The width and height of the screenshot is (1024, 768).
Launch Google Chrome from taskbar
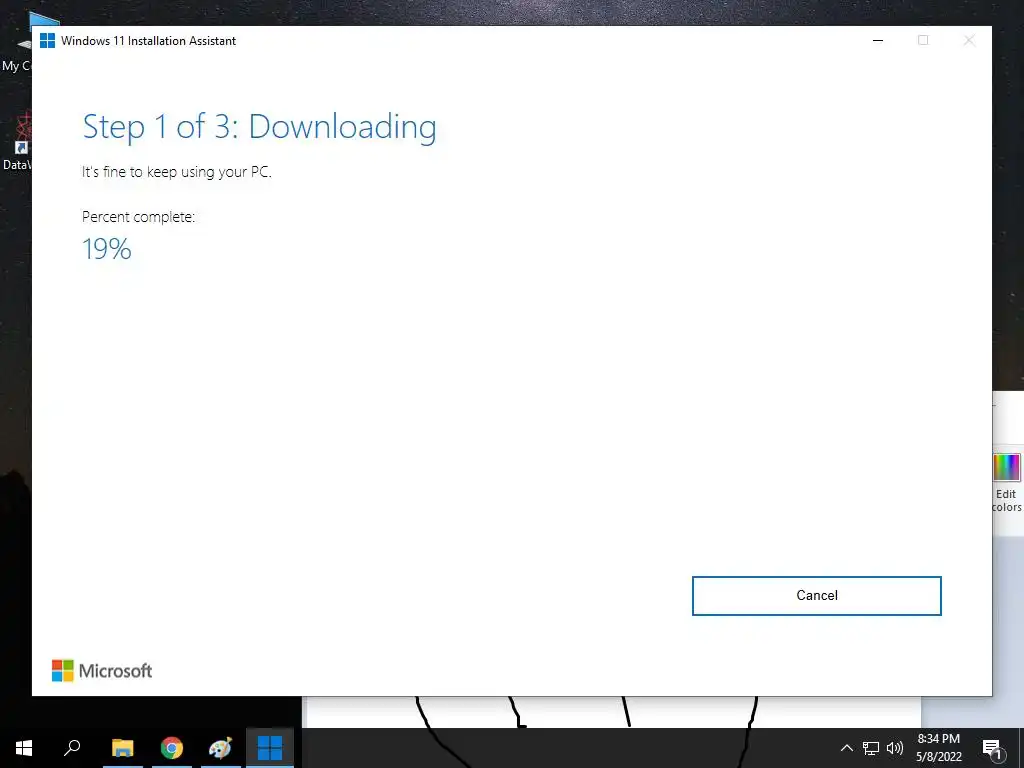click(x=172, y=748)
